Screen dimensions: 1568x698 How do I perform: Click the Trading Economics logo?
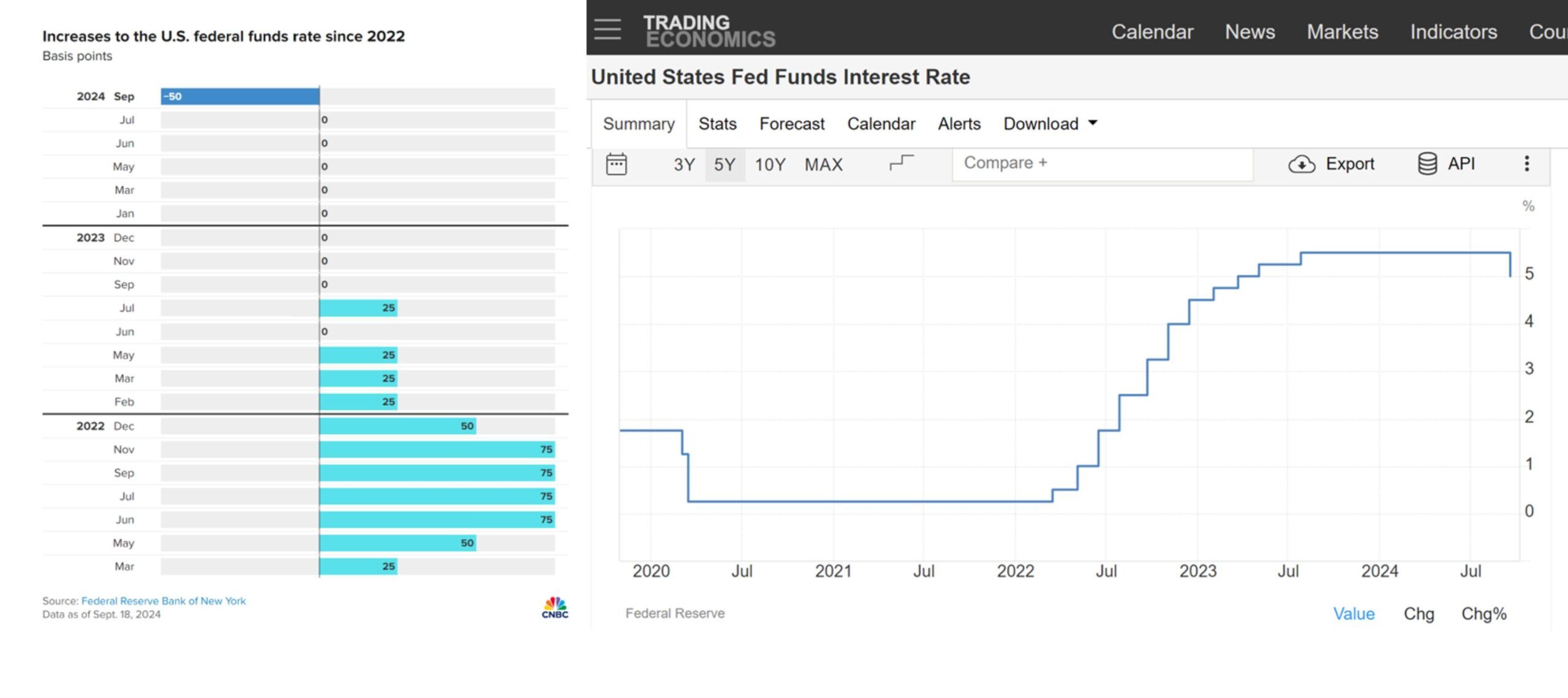(x=709, y=31)
